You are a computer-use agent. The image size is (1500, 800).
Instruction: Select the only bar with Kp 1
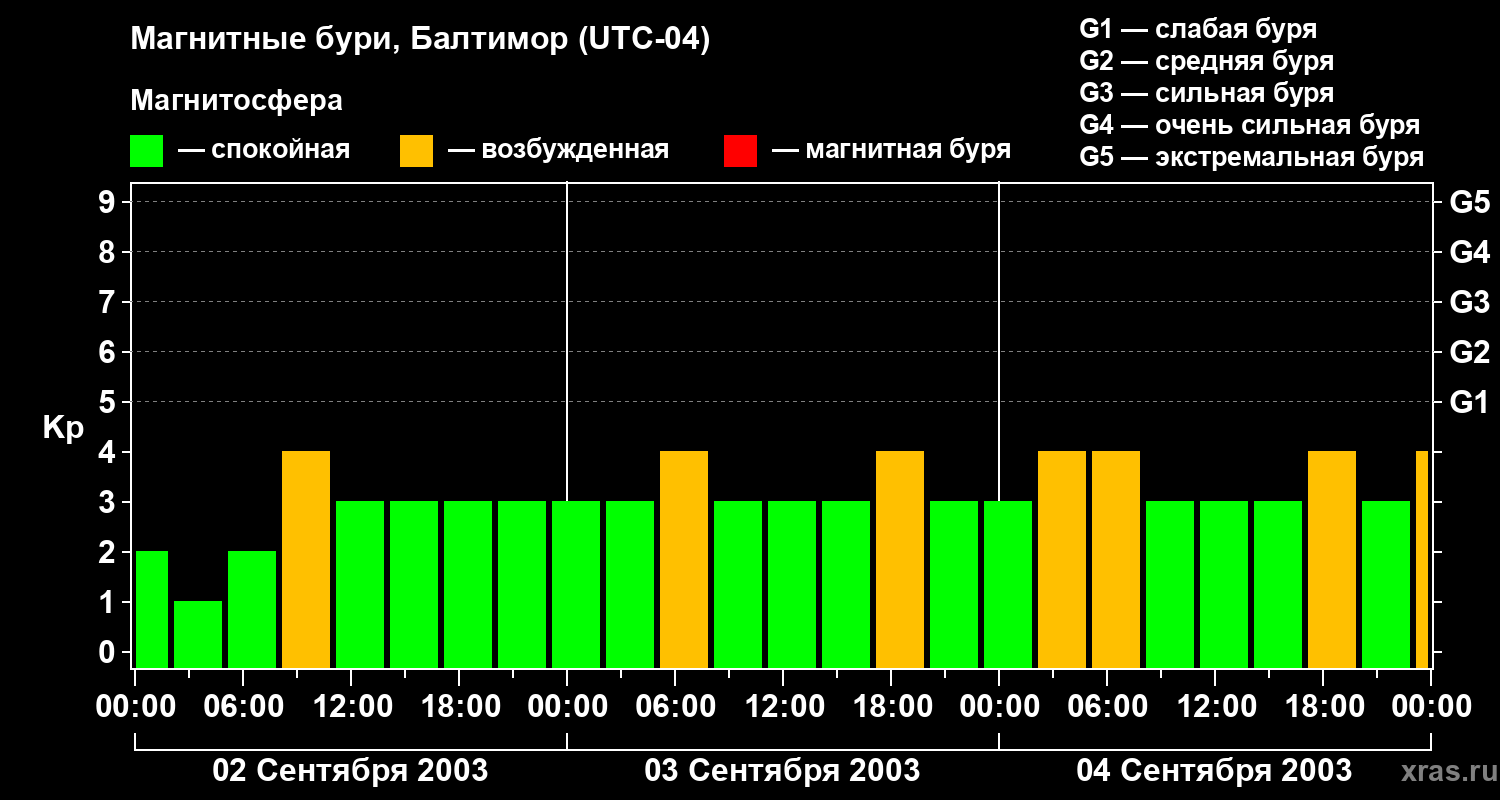[198, 634]
